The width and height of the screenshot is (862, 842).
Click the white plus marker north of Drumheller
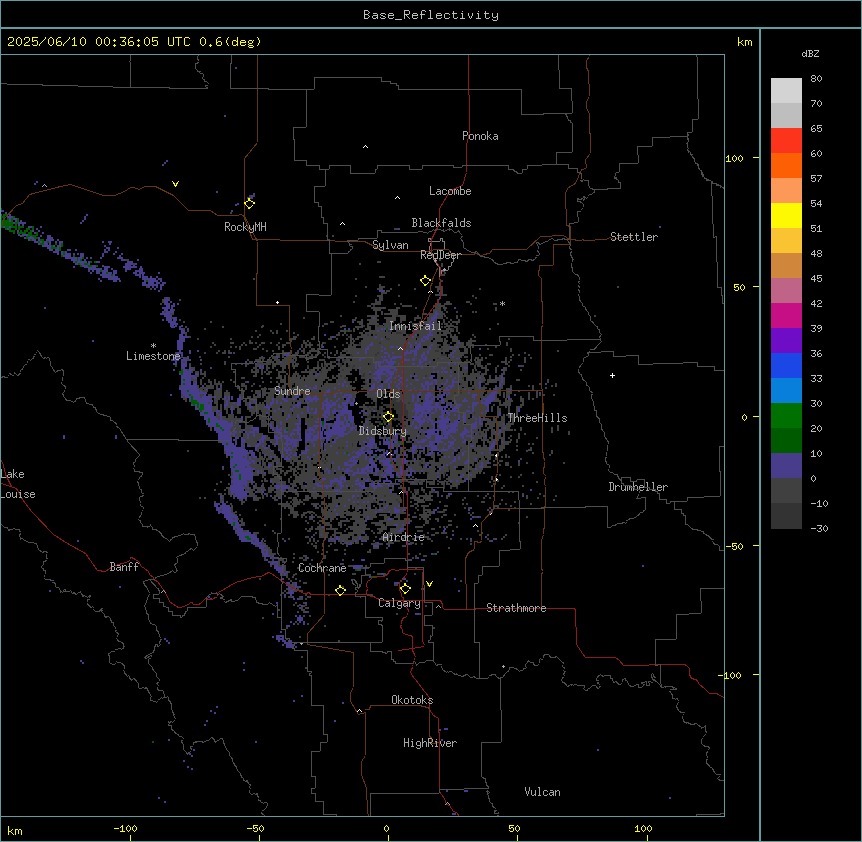(612, 375)
